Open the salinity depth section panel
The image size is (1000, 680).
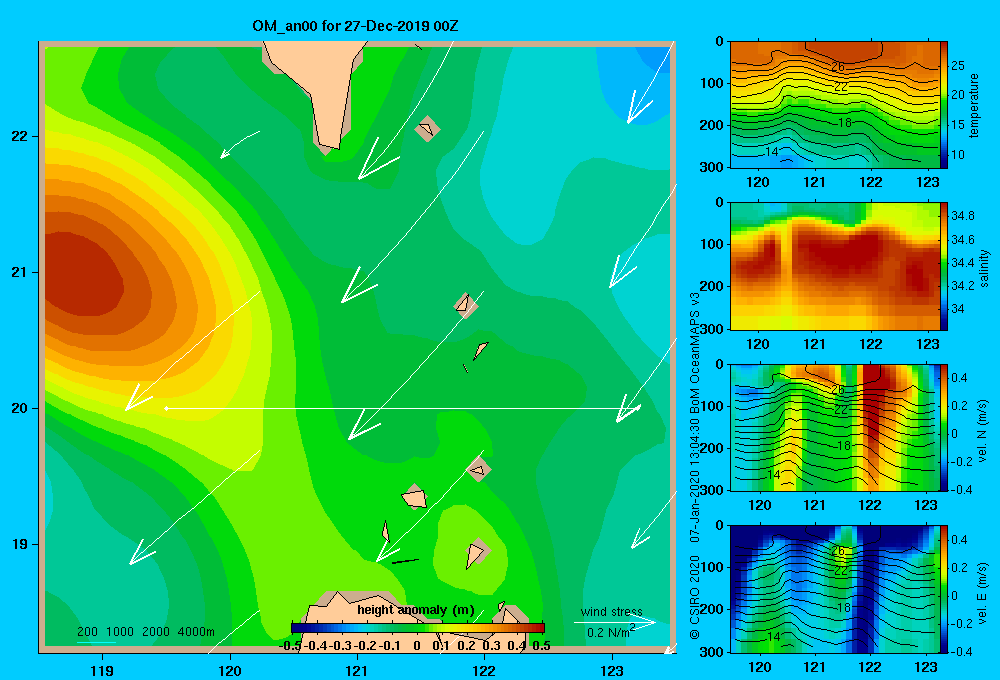[x=835, y=266]
